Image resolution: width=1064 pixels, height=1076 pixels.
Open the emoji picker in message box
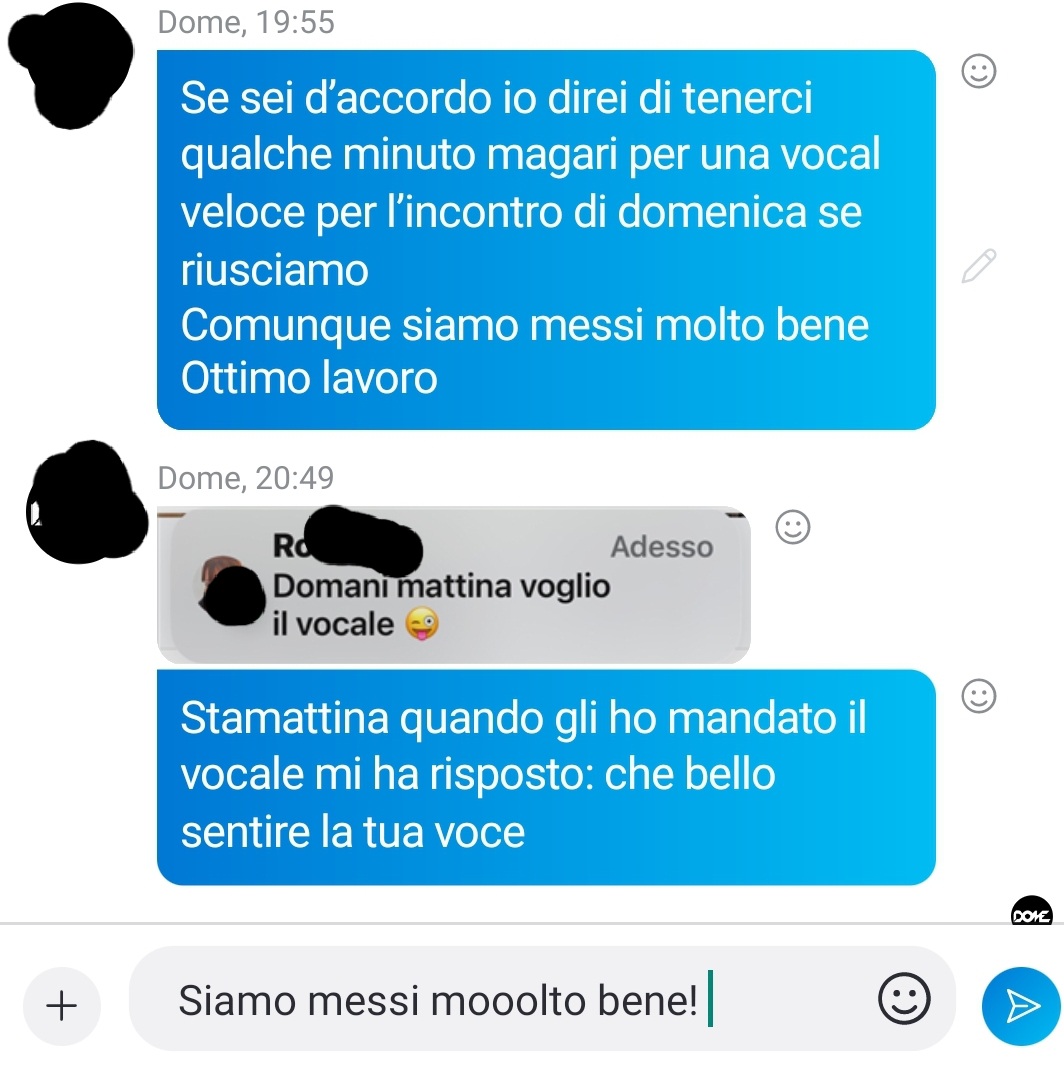904,998
